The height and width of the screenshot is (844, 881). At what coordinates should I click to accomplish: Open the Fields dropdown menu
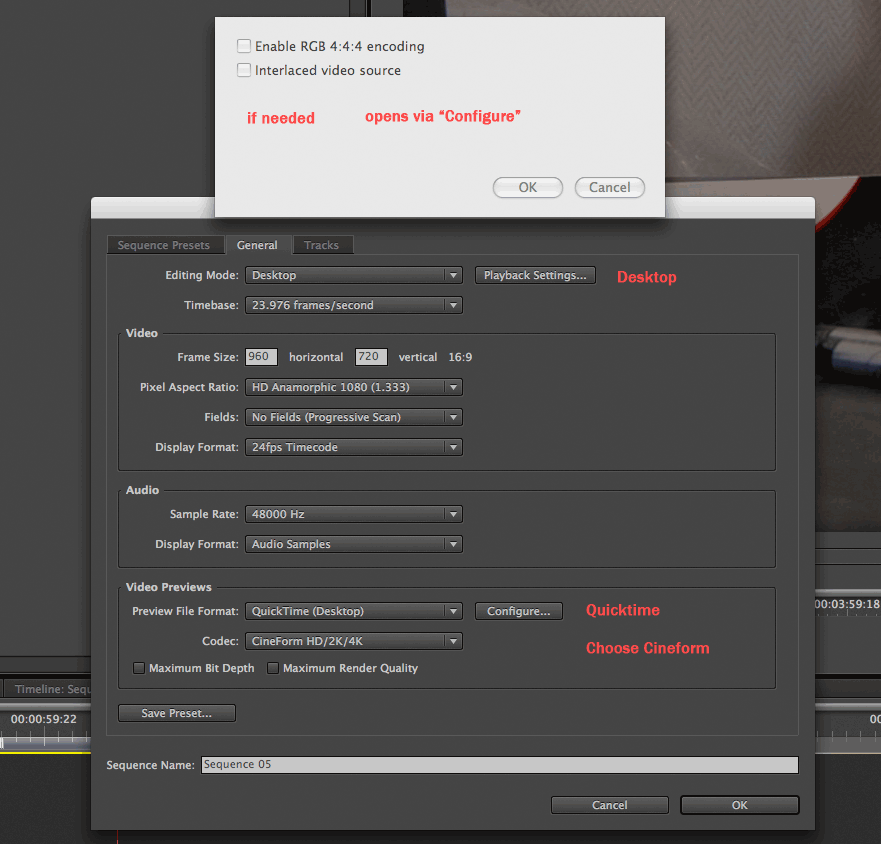click(353, 417)
